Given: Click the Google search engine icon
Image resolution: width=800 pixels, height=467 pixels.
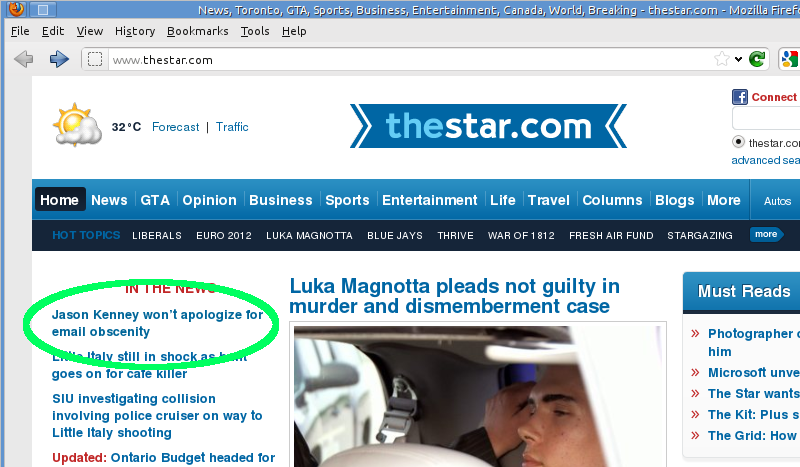Looking at the screenshot, I should (x=789, y=59).
